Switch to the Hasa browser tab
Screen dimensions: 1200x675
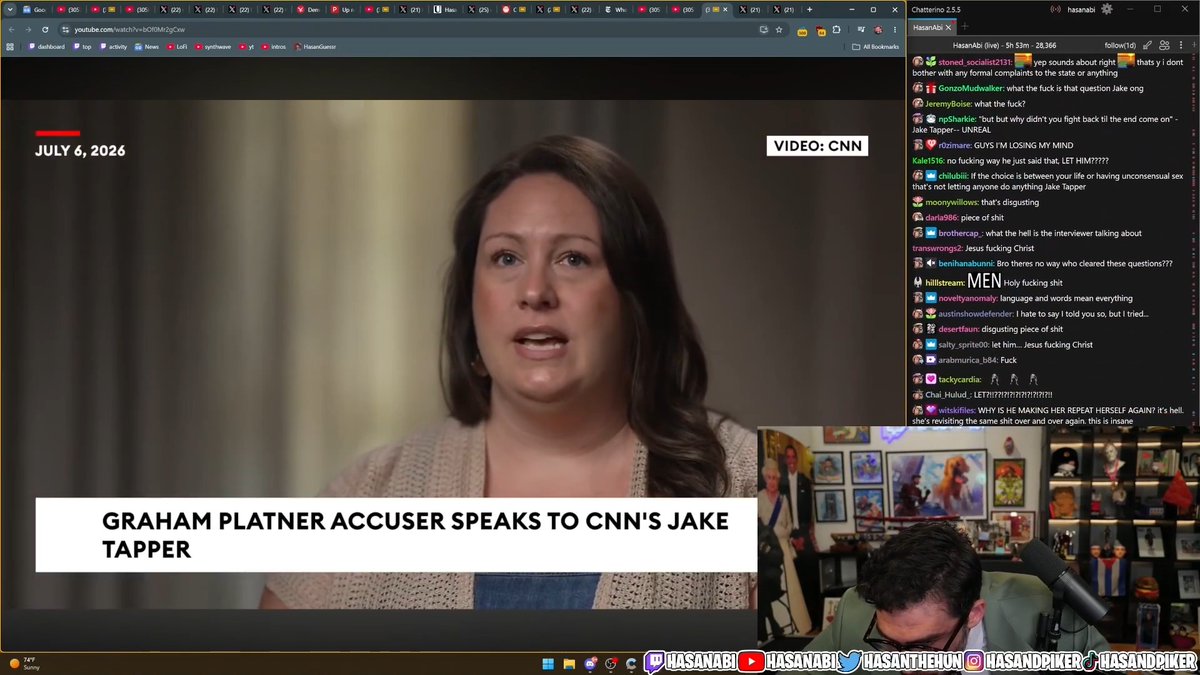[x=444, y=9]
